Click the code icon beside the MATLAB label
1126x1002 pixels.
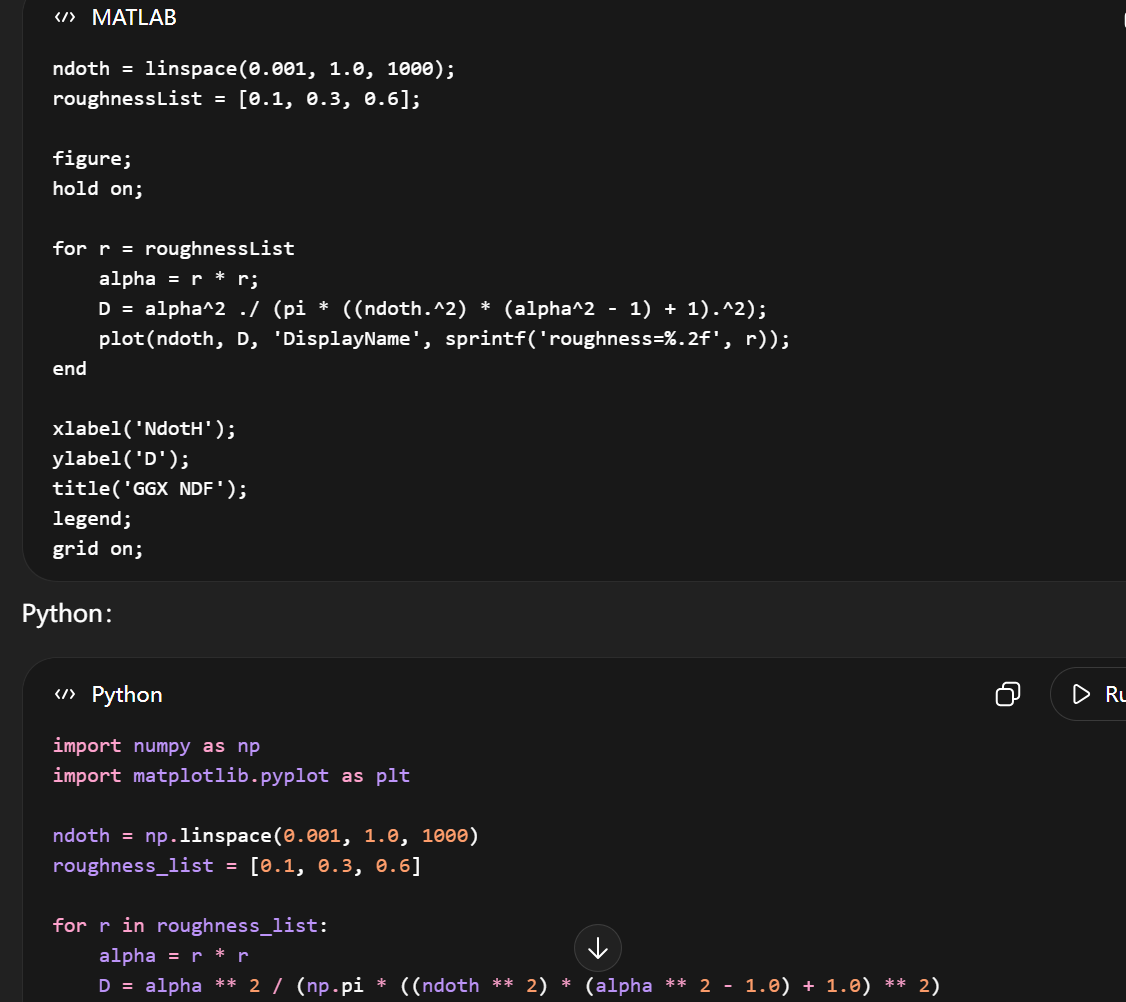point(65,17)
